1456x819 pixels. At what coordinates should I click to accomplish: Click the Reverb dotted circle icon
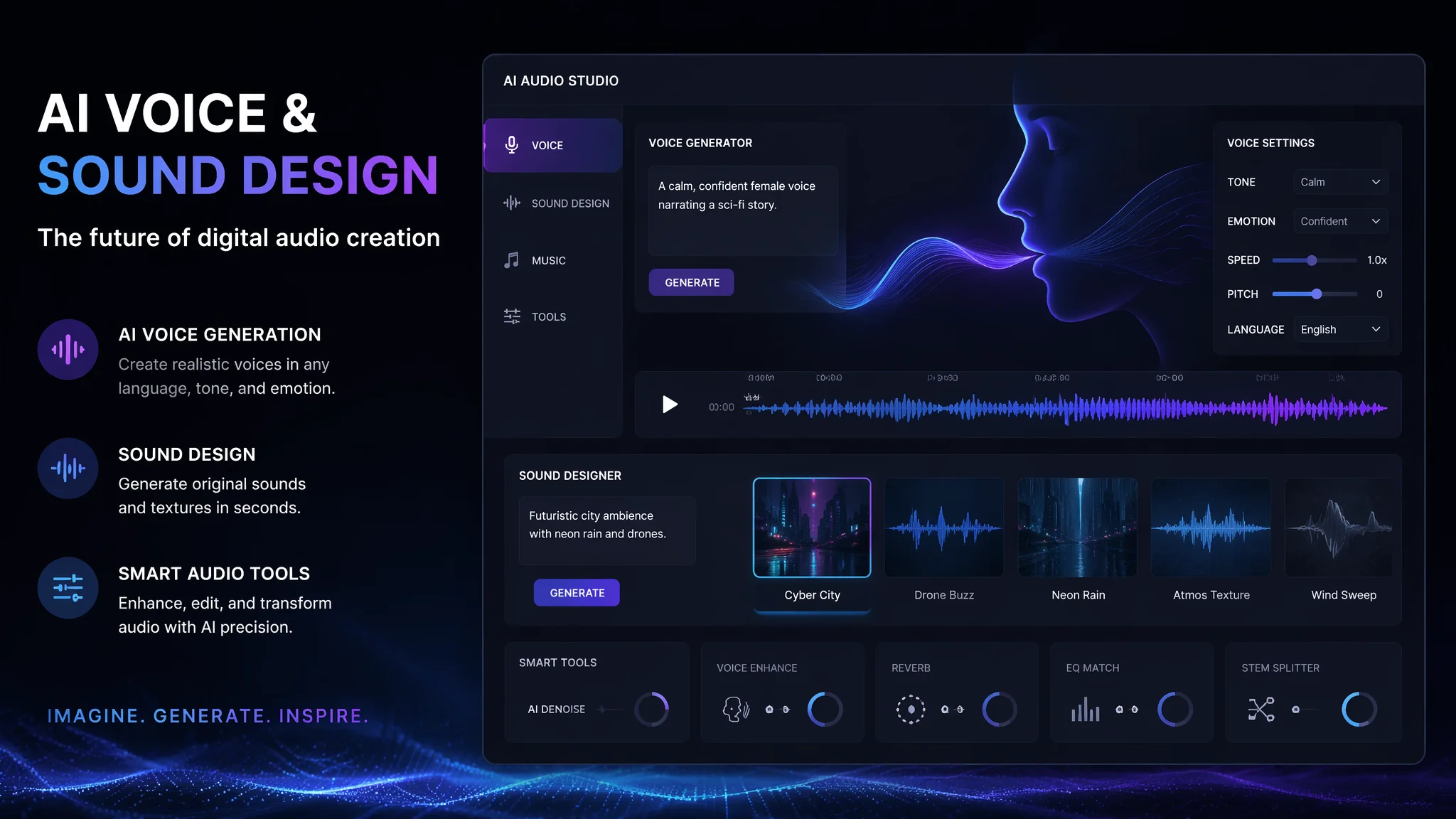point(910,709)
